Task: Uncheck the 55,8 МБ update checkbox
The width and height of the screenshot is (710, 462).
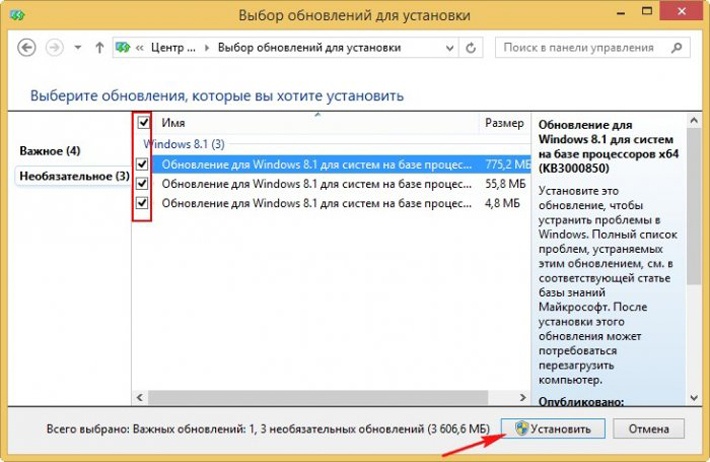Action: point(142,183)
